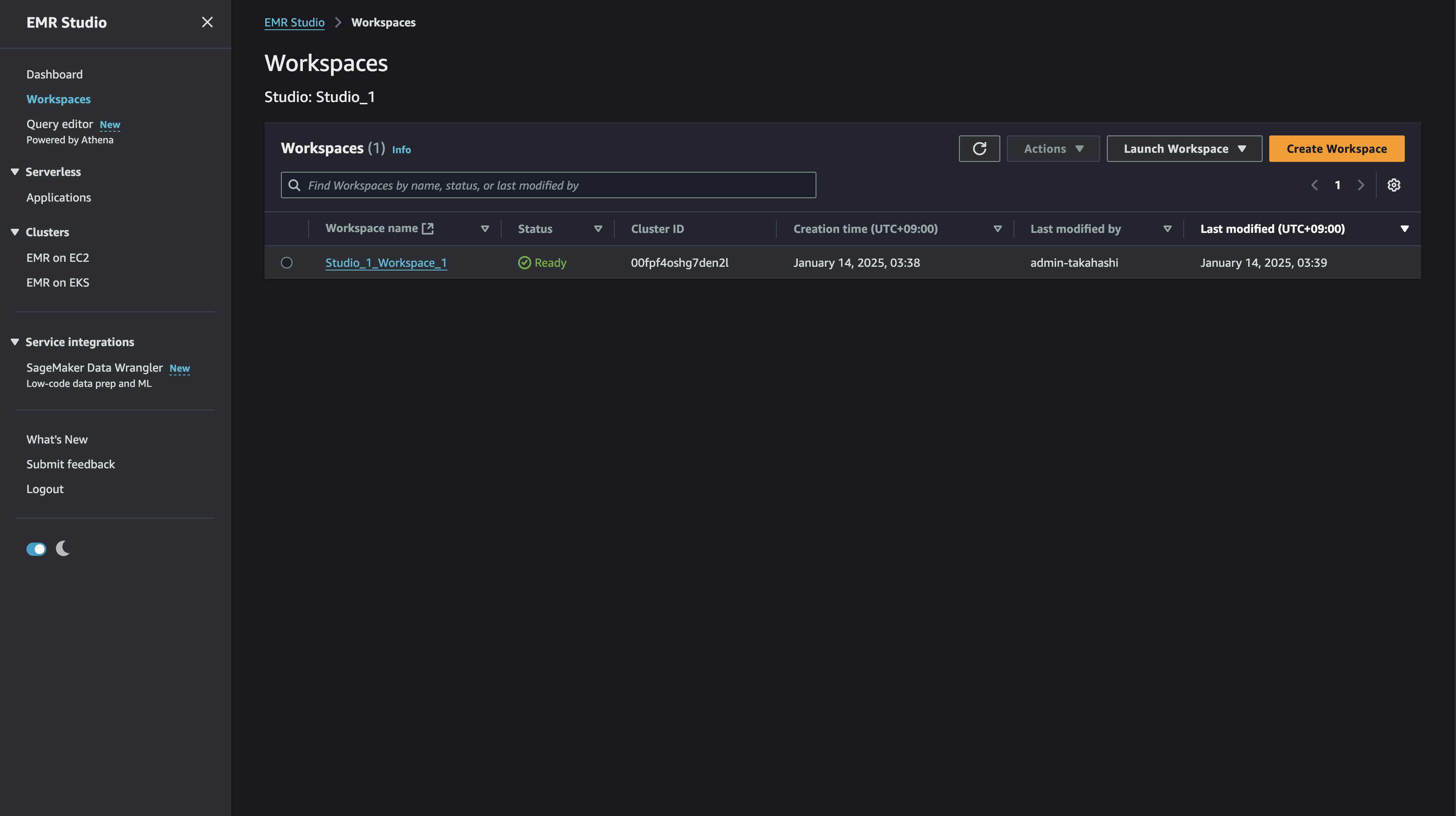Click the Info link beside Workspaces
The image size is (1456, 816).
pos(401,150)
